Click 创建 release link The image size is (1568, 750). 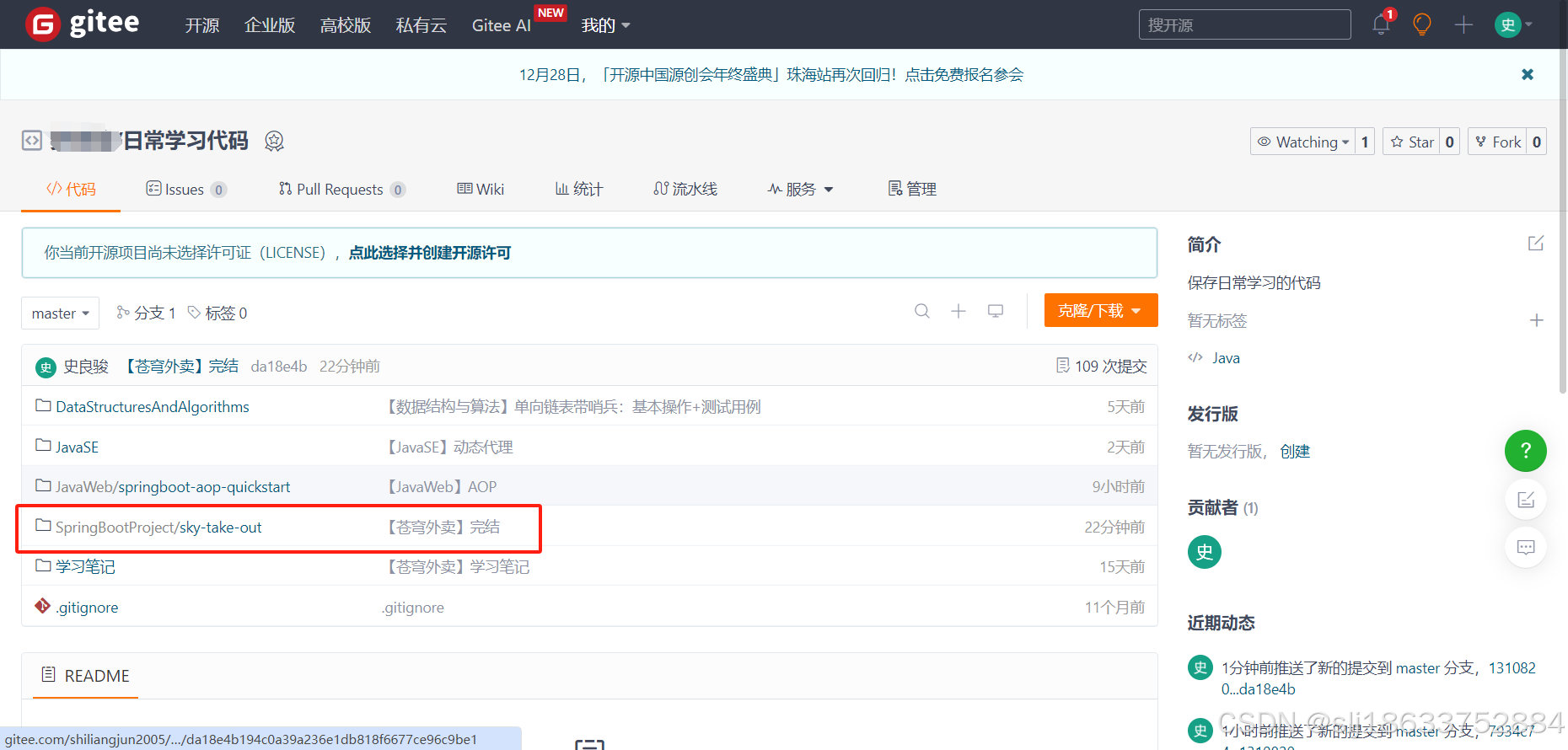1295,452
